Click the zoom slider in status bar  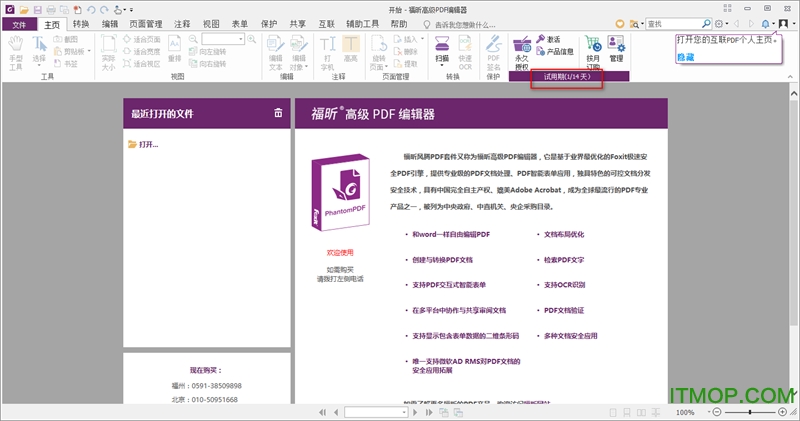click(749, 412)
